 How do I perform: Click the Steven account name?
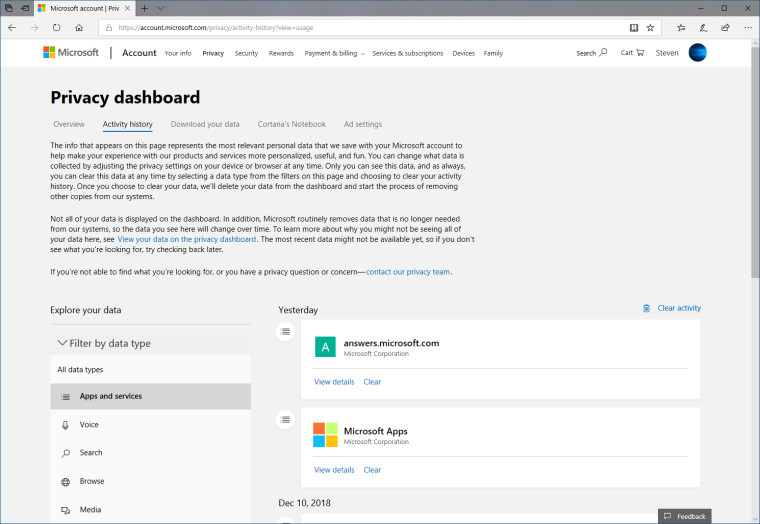click(667, 53)
